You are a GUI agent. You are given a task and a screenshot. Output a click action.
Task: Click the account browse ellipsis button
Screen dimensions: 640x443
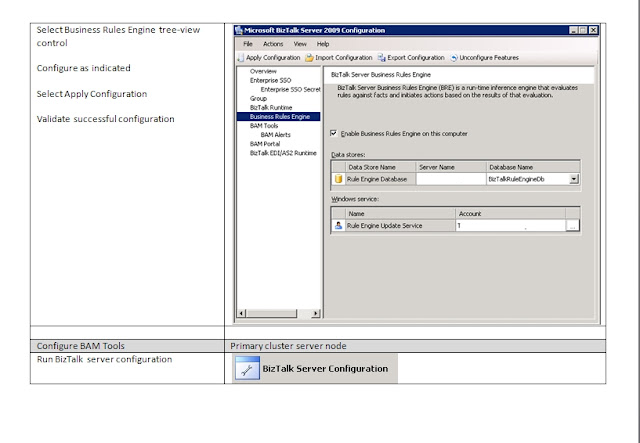(x=572, y=225)
